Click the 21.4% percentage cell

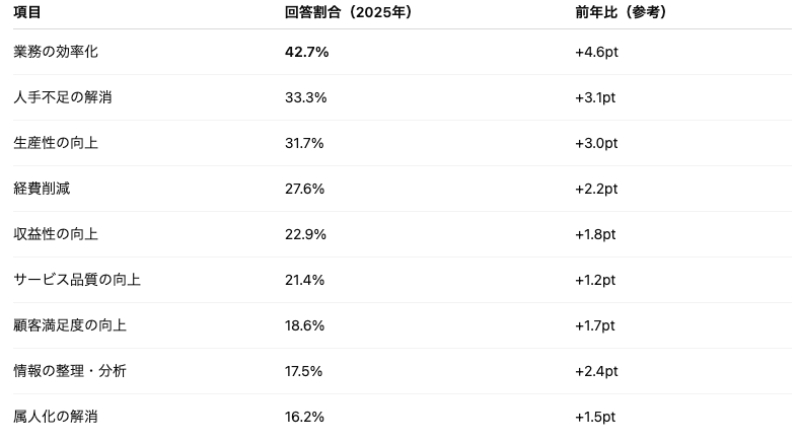305,280
